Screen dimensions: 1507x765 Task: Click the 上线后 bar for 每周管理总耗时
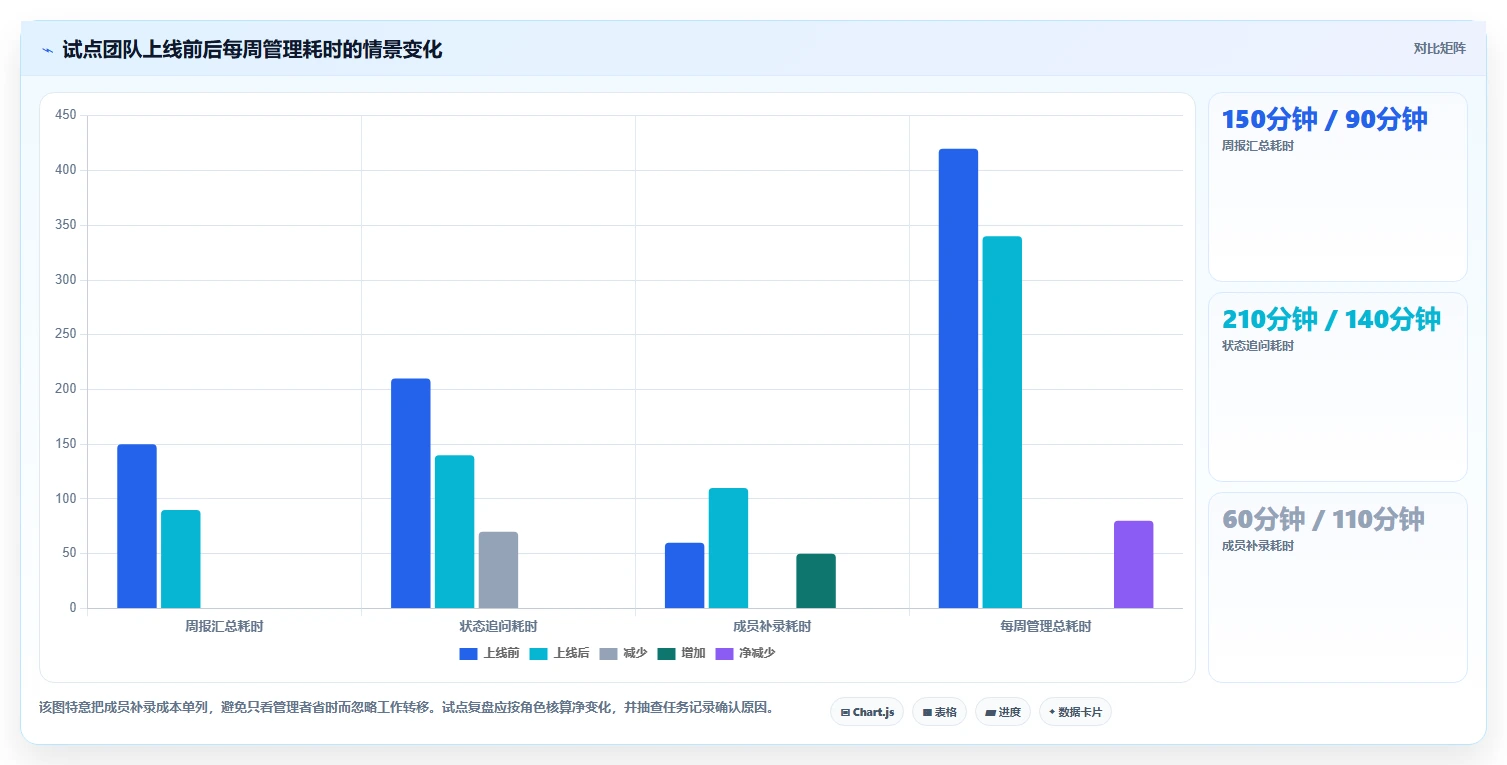1003,422
